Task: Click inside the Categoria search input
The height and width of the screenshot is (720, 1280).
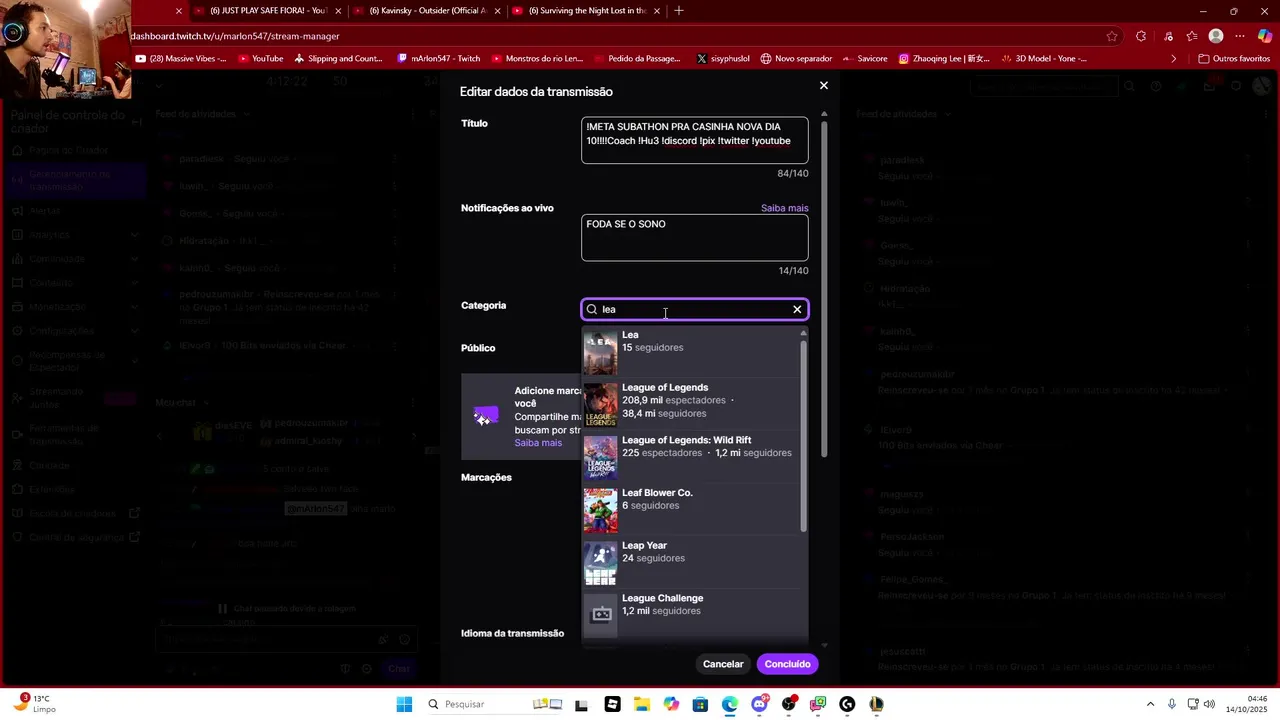Action: click(694, 309)
